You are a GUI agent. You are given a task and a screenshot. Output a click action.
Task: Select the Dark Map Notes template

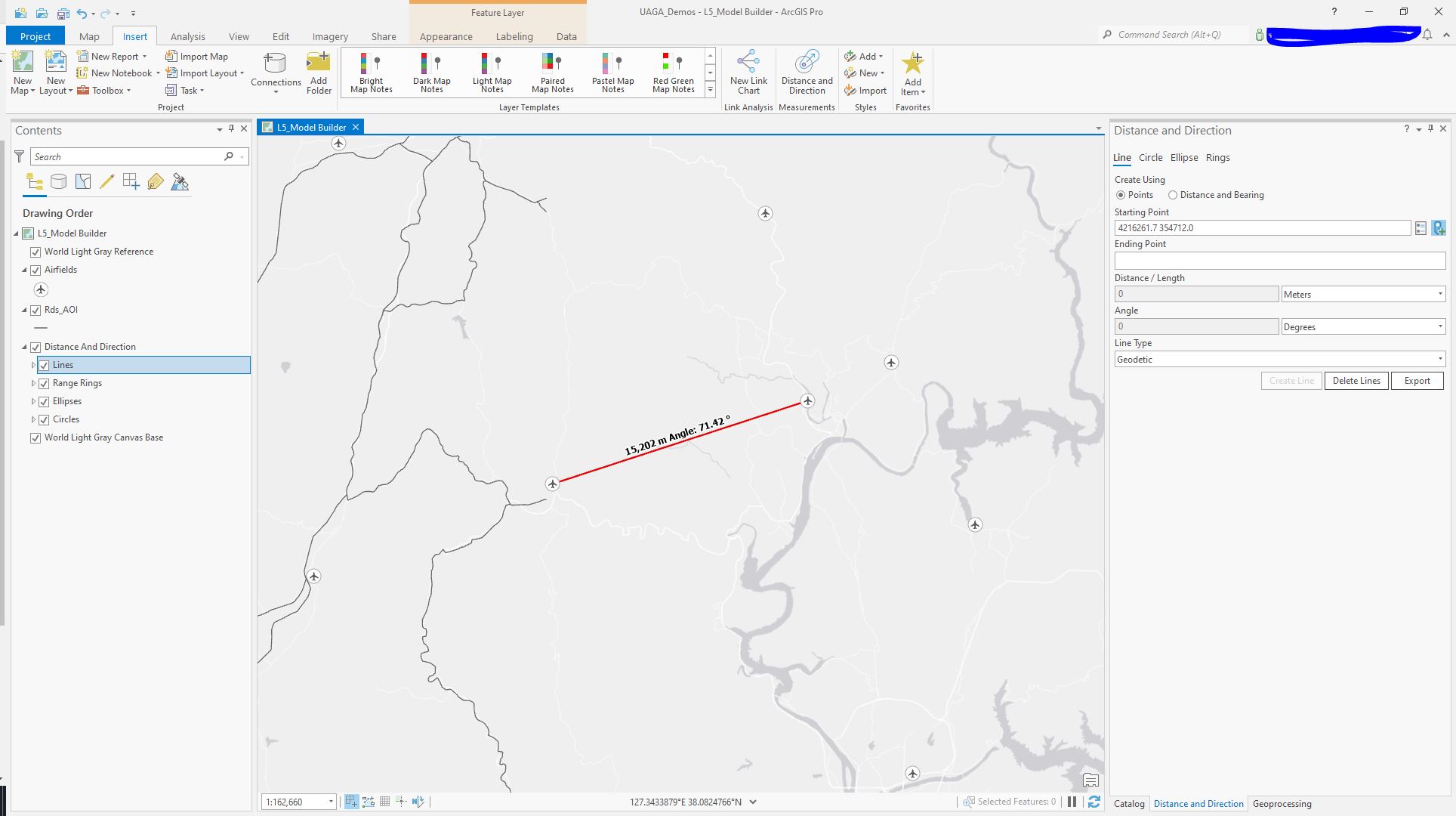pyautogui.click(x=431, y=72)
